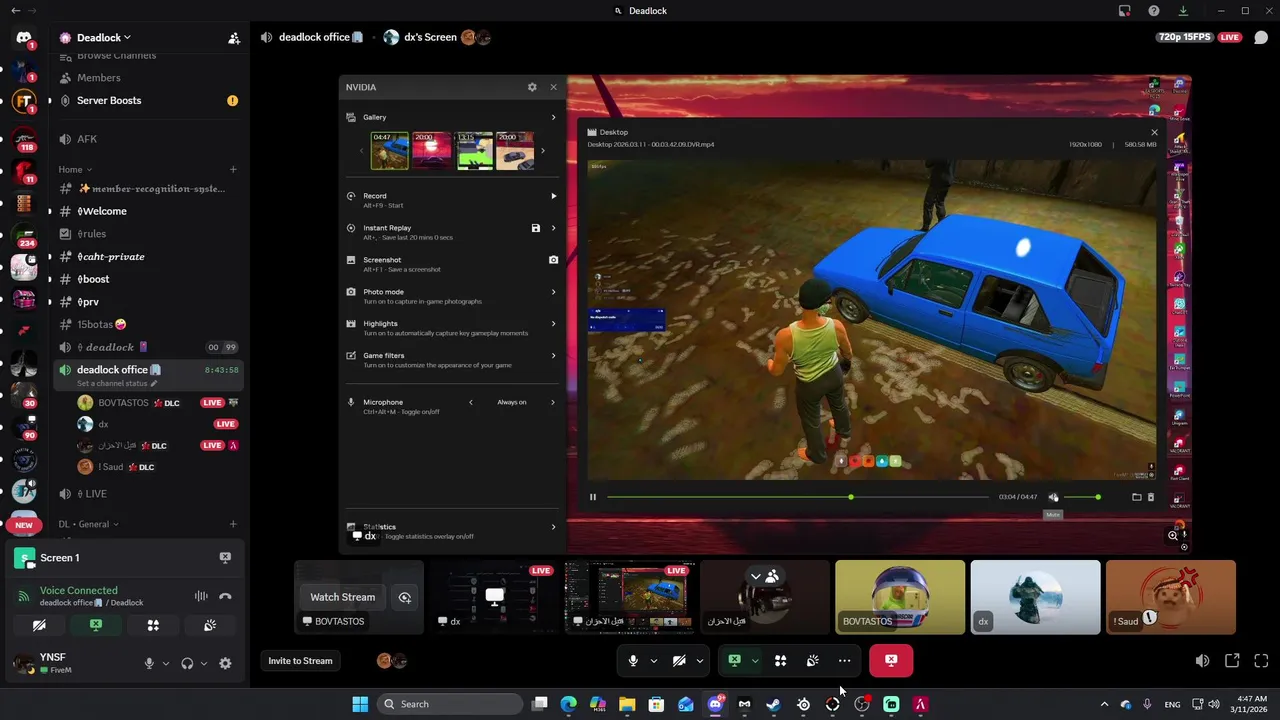Open the rules channel
The image size is (1280, 720).
(x=91, y=234)
